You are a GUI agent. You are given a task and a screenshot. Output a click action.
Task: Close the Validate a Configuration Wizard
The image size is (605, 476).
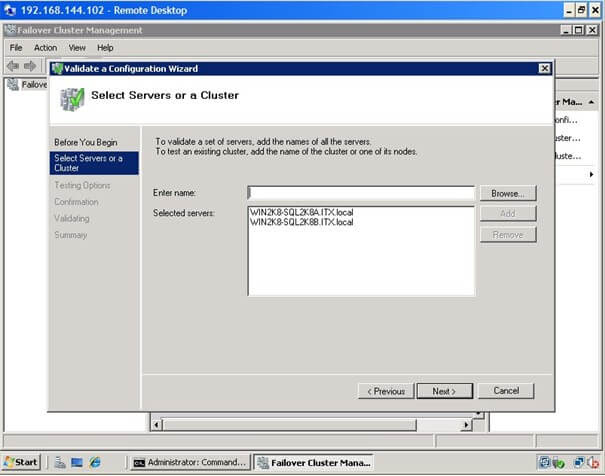[x=544, y=68]
